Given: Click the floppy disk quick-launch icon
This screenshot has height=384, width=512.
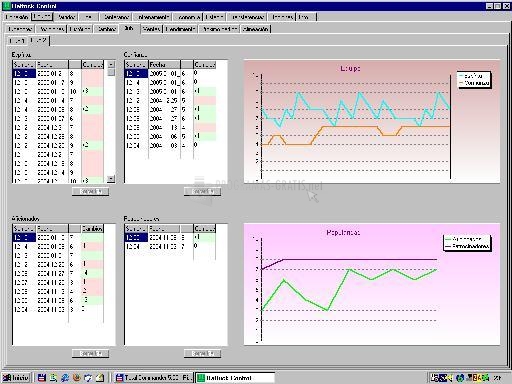Looking at the screenshot, I should click(x=42, y=378).
